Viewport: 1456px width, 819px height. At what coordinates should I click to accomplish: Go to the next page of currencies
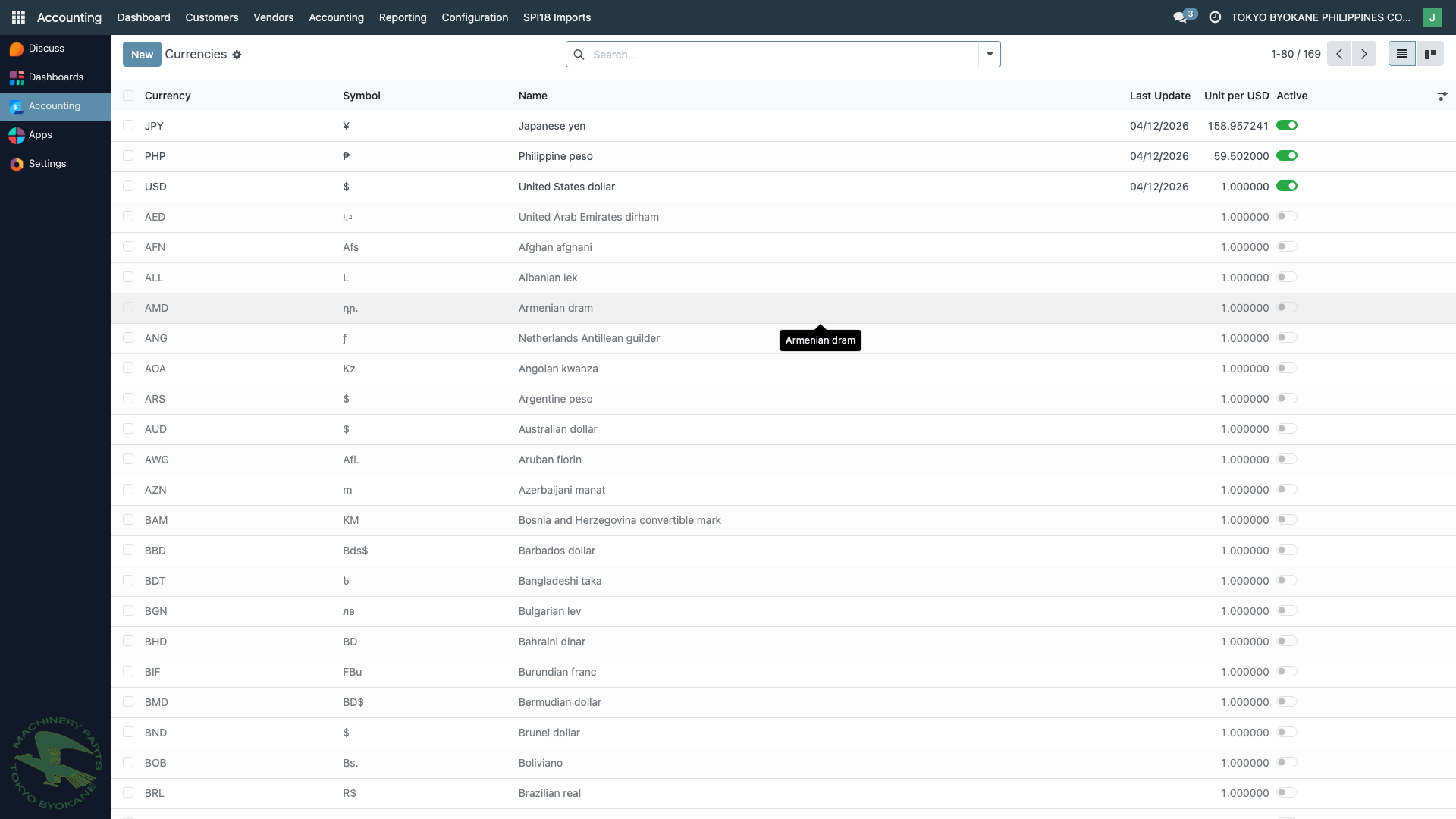[1364, 54]
